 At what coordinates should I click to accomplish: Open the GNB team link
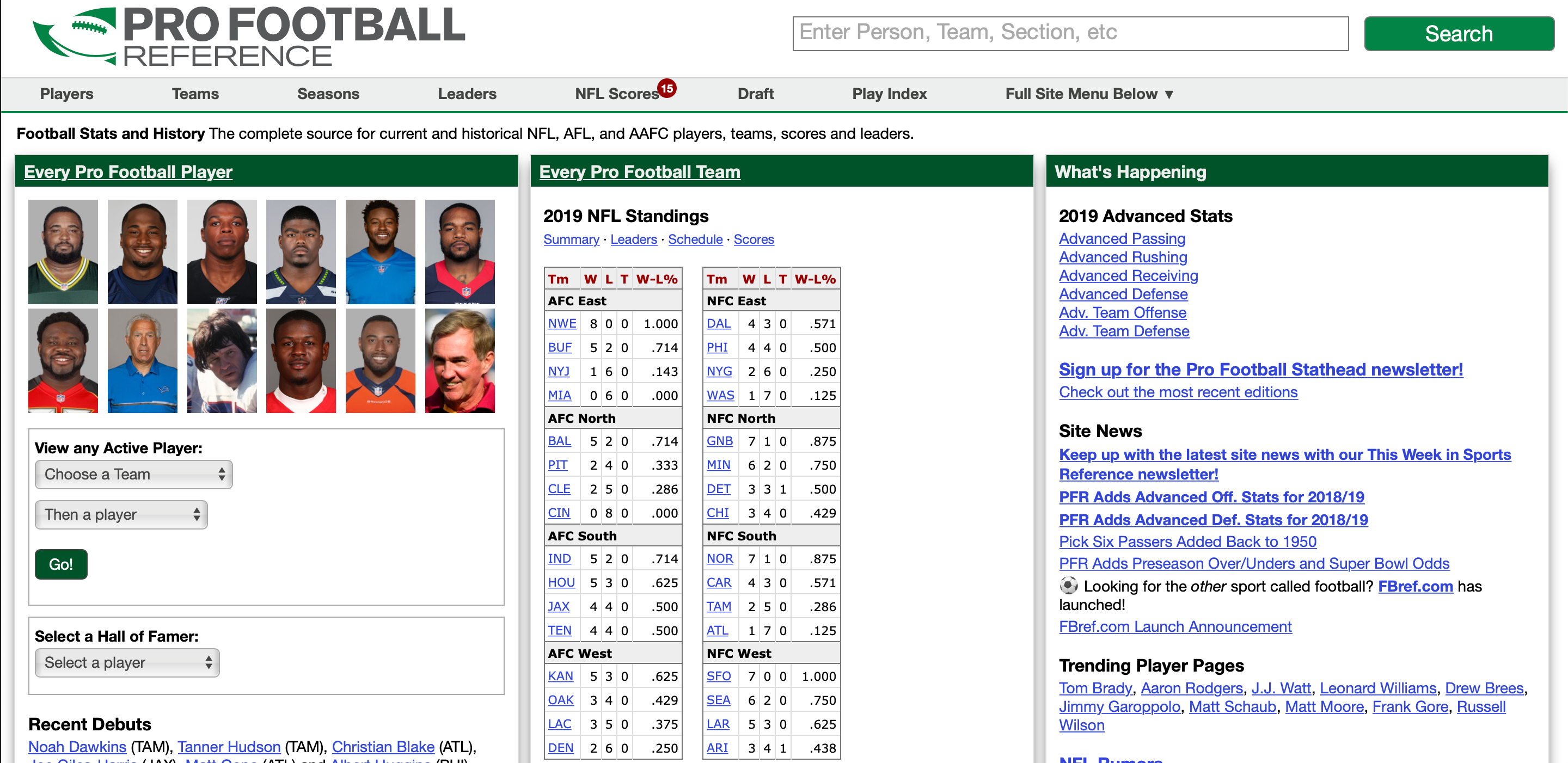point(719,441)
